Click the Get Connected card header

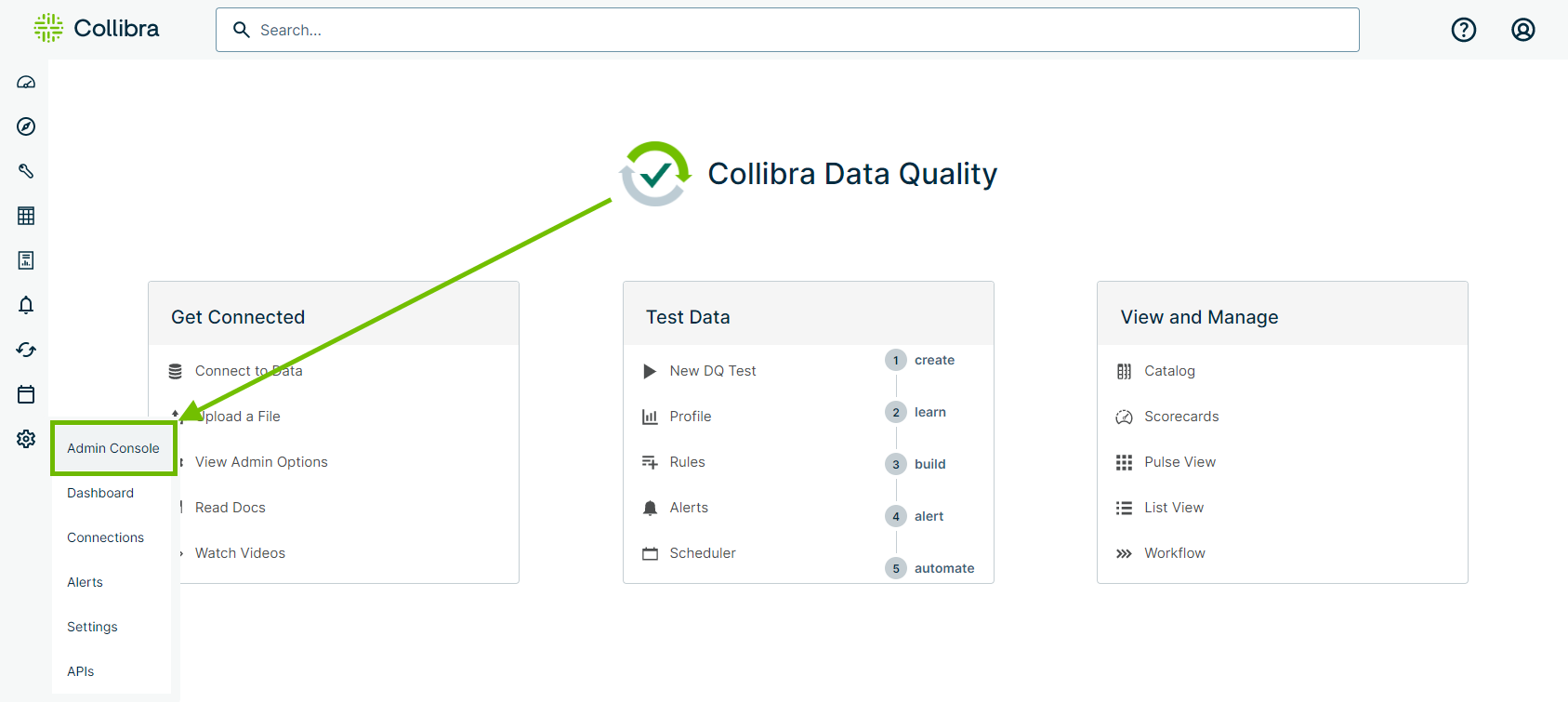point(334,314)
